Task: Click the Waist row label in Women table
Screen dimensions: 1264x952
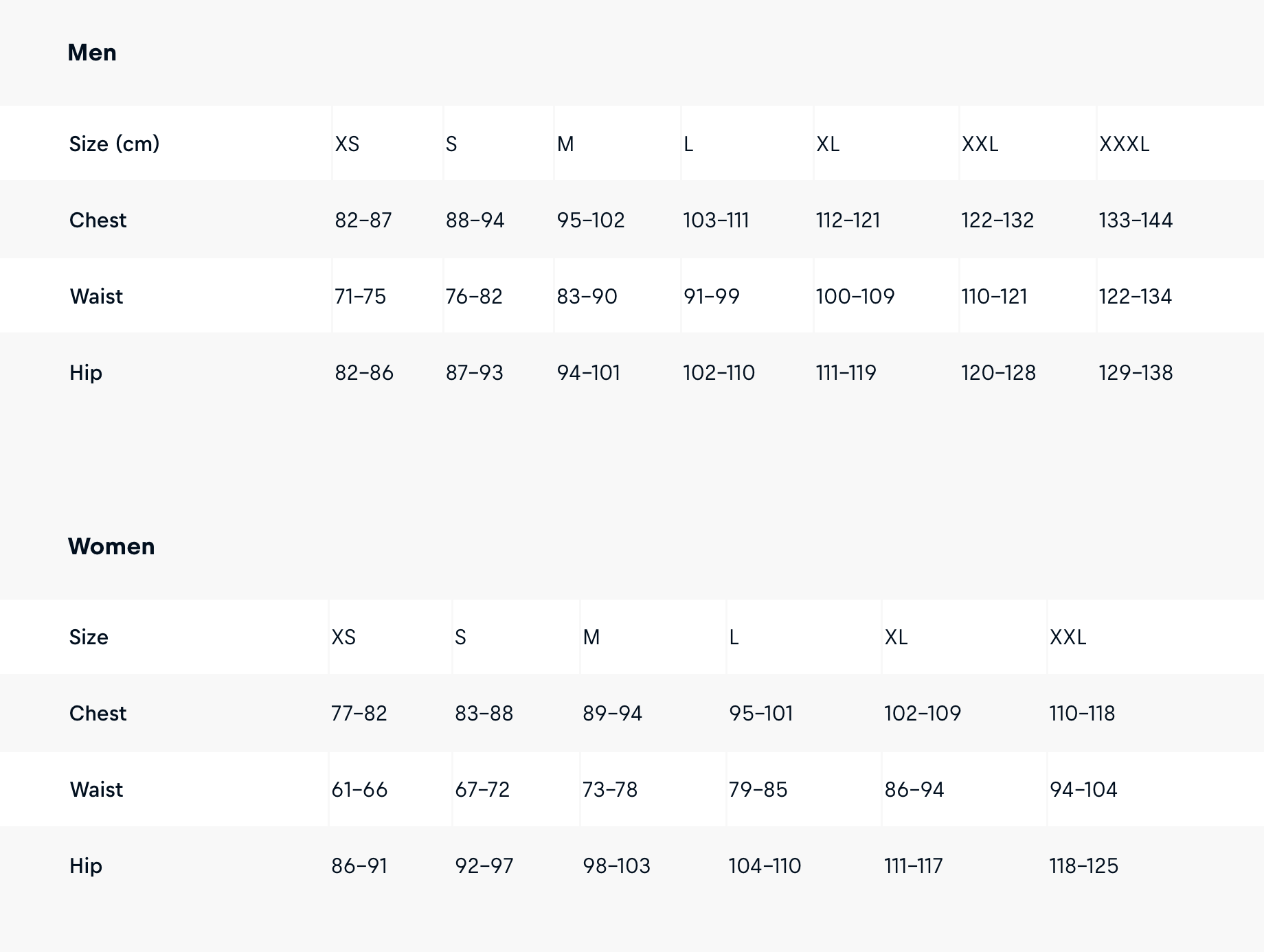Action: (x=96, y=790)
